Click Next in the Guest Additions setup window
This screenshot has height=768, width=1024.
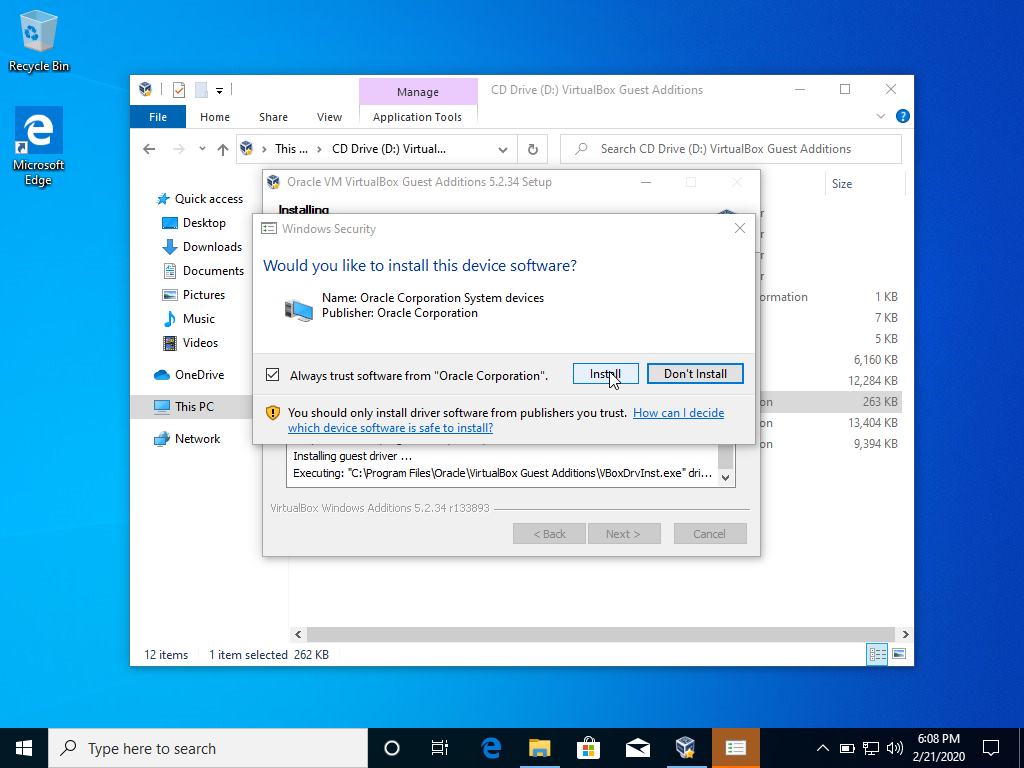pos(624,534)
